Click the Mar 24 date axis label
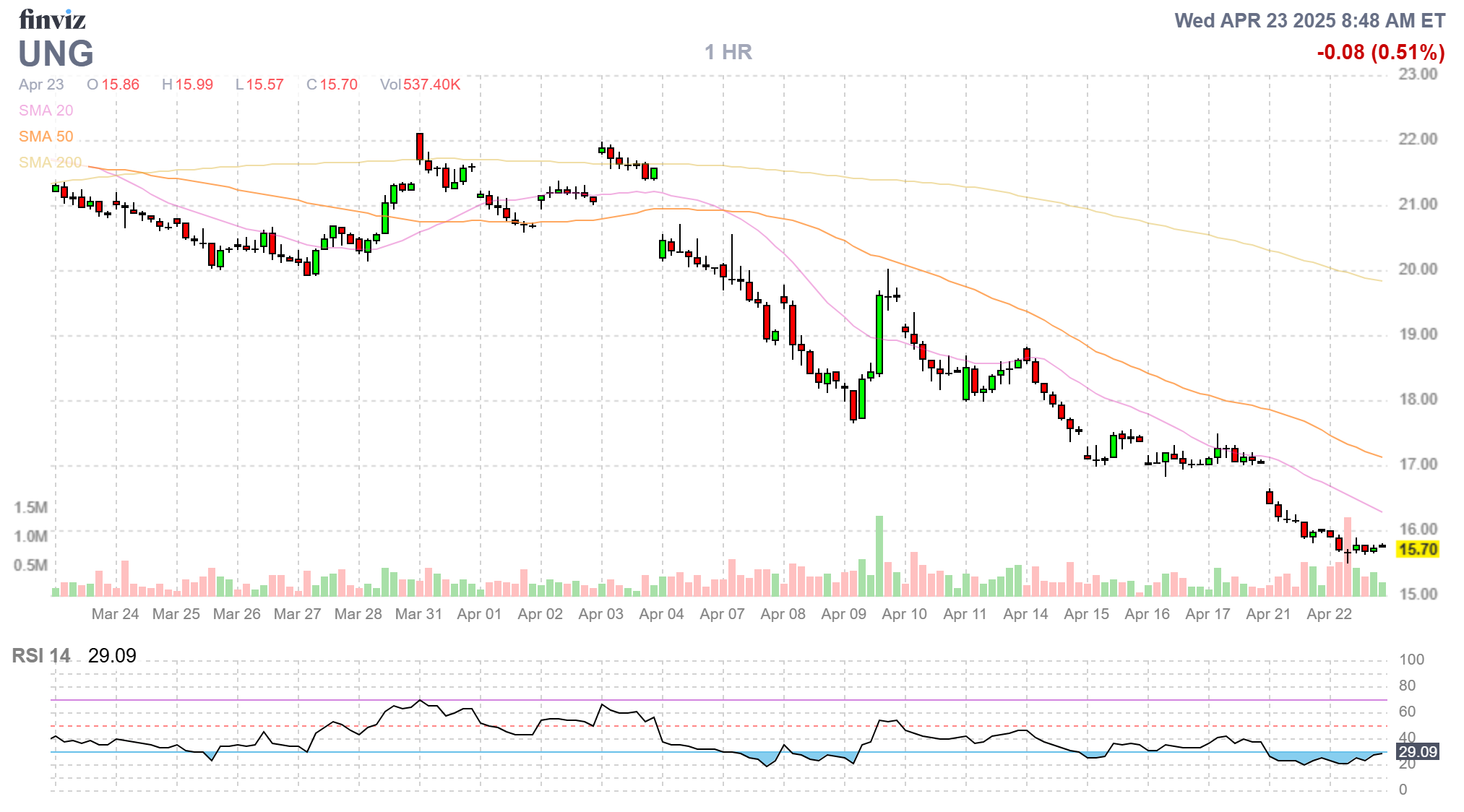The width and height of the screenshot is (1464, 812). [115, 614]
